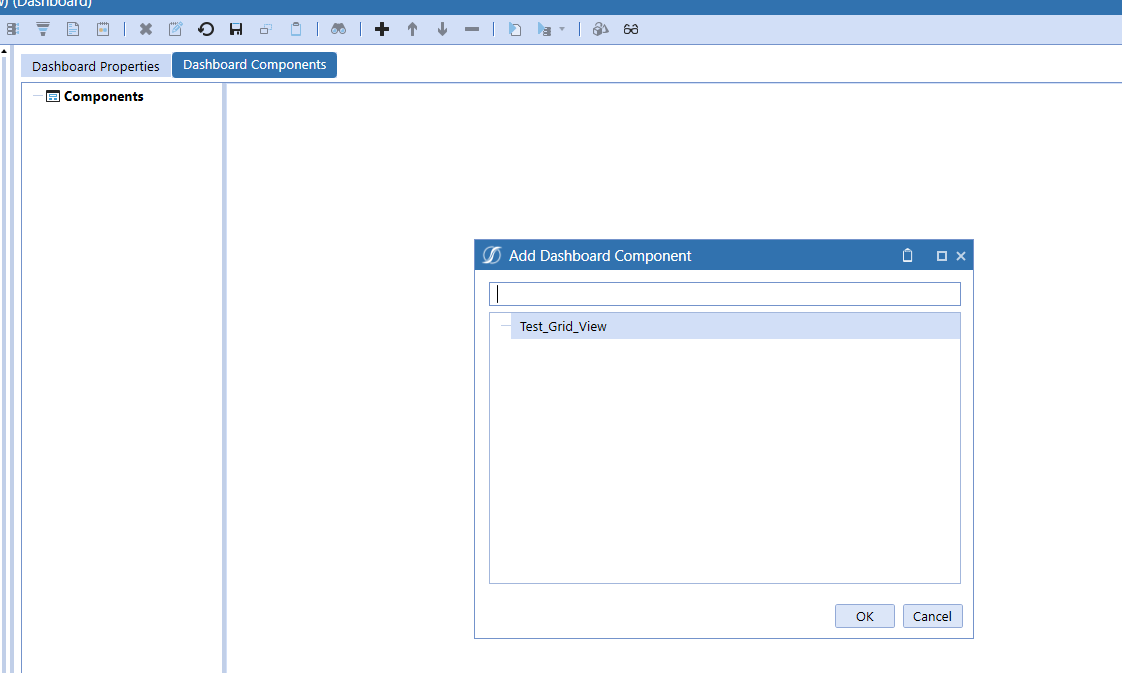The height and width of the screenshot is (673, 1122).
Task: Switch to Dashboard Properties tab
Action: (x=96, y=66)
